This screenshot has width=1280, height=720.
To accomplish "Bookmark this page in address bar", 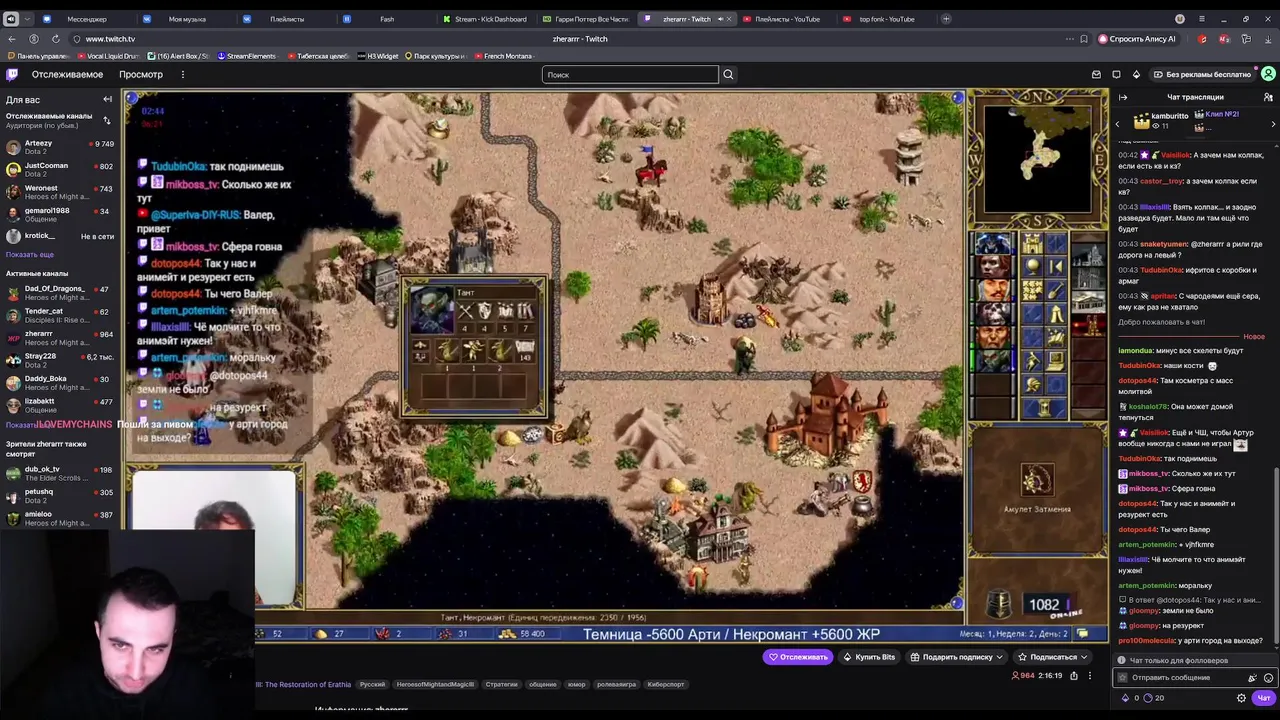I will click(1084, 39).
